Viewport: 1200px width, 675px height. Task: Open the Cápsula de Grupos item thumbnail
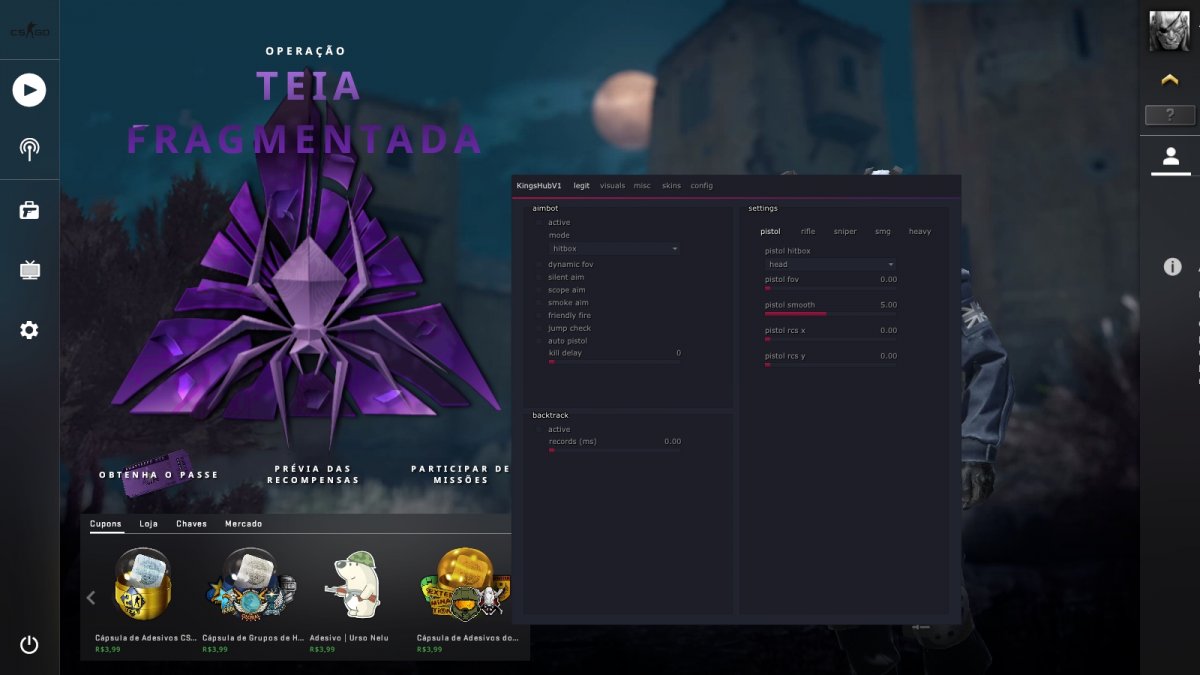coord(250,586)
